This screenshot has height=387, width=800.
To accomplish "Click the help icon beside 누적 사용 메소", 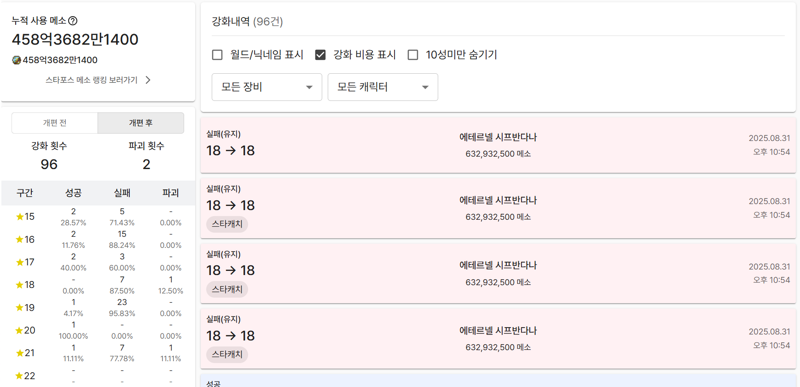I will (x=73, y=21).
